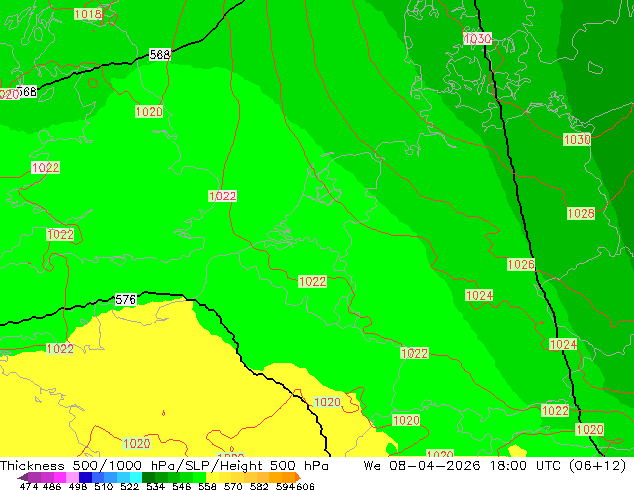Click the 534 legend value

(x=156, y=486)
